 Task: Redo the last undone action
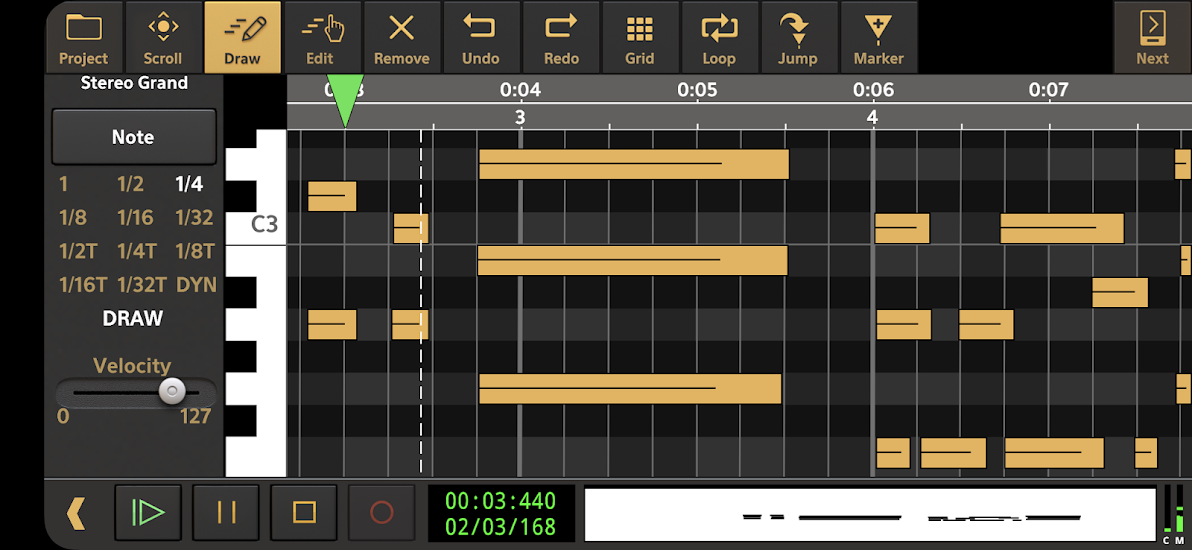561,37
